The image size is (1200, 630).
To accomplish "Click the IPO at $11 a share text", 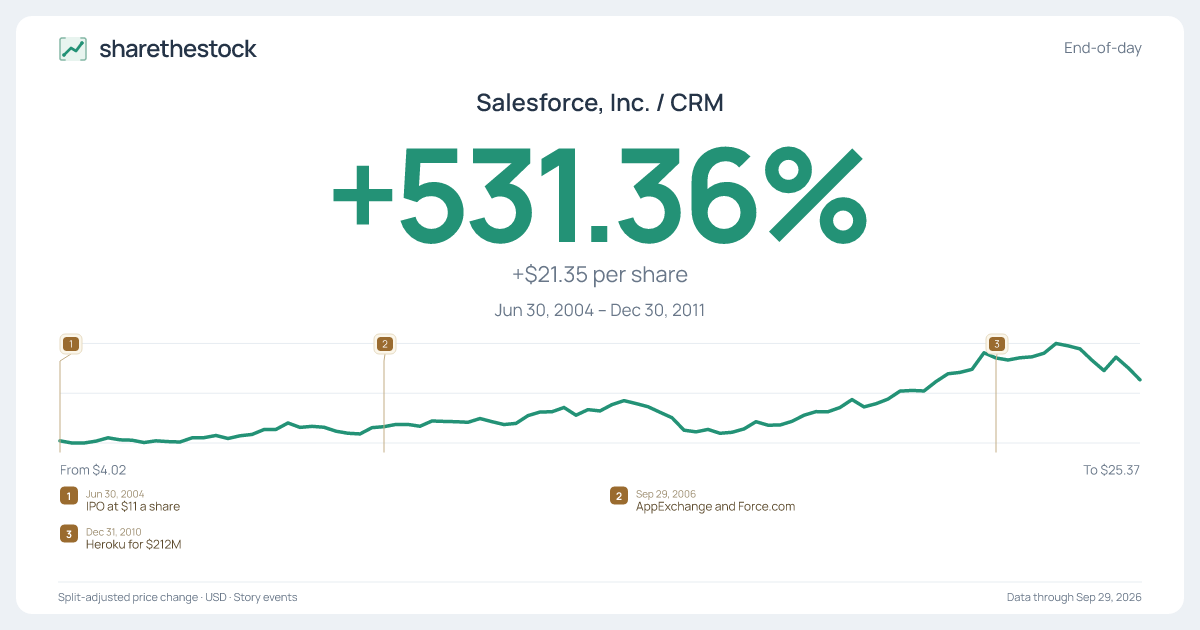I will pyautogui.click(x=133, y=507).
